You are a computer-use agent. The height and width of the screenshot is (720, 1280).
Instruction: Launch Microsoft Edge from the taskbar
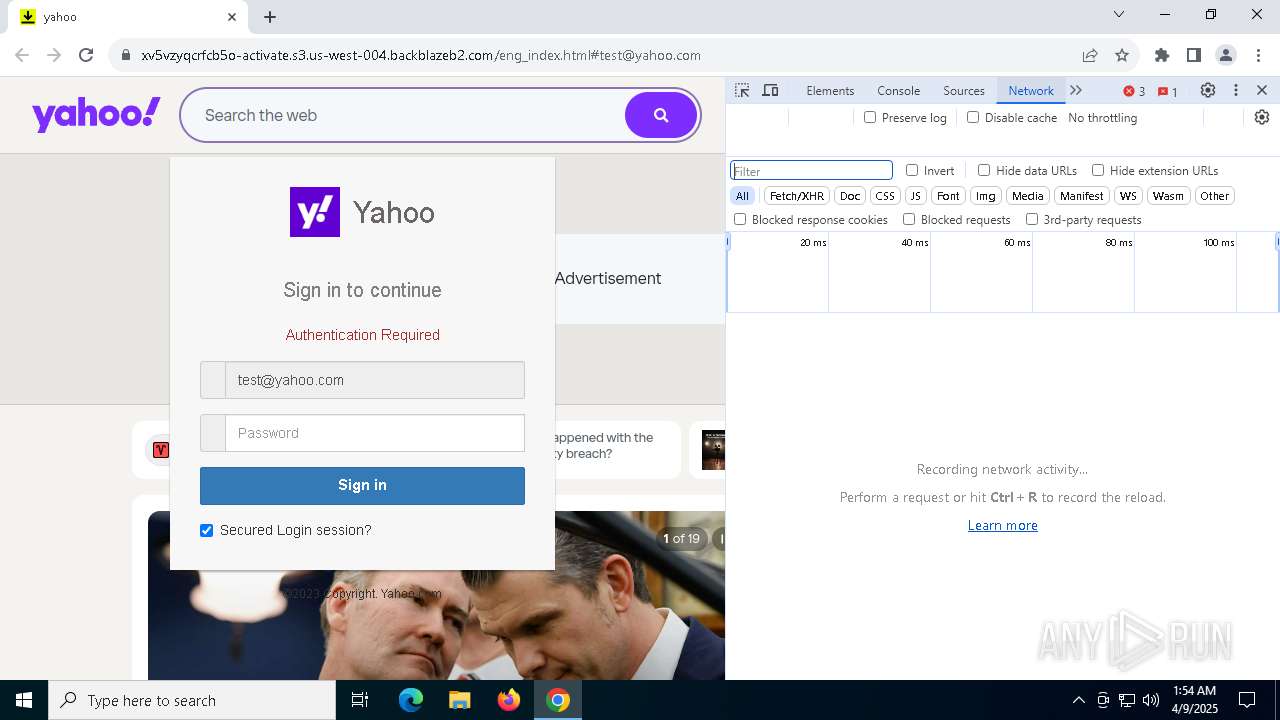pos(411,700)
